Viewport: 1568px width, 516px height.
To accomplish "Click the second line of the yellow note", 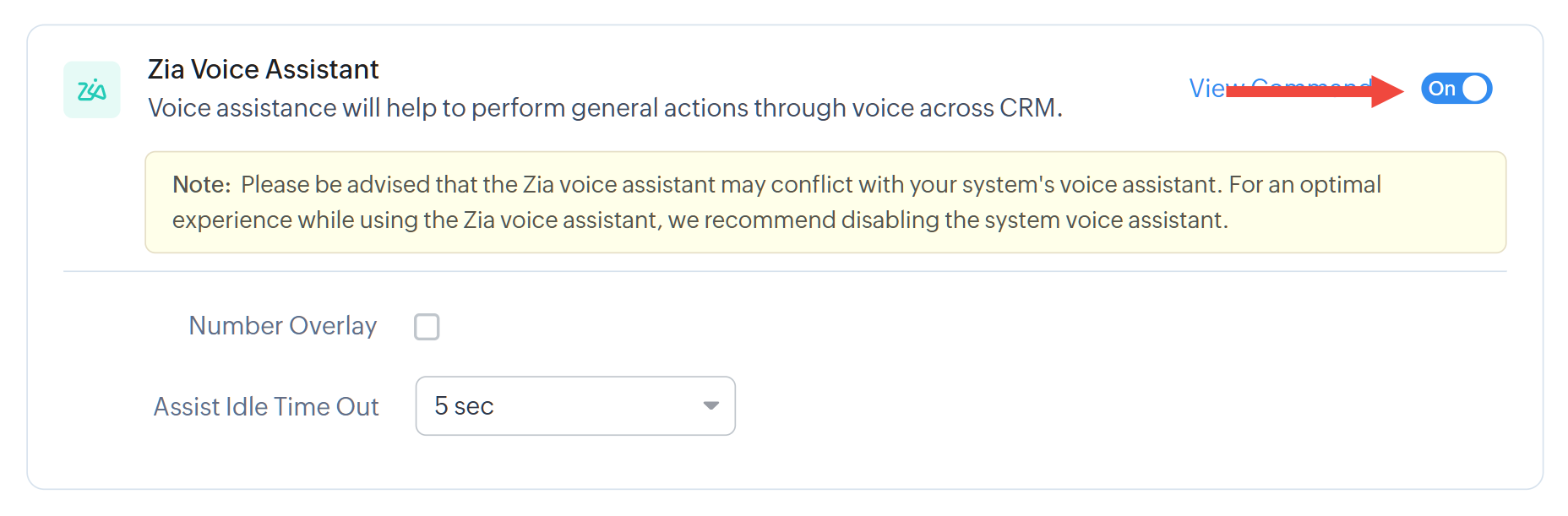I will point(700,220).
